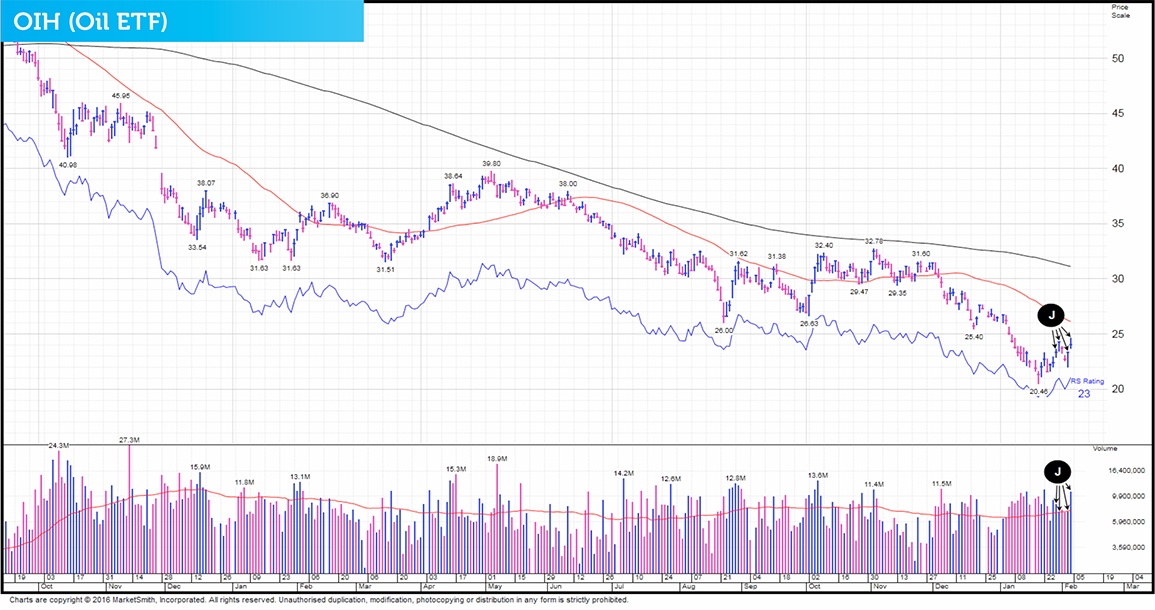Select the 20 value on the price scale
Screen dimensions: 1155x610
[x=1119, y=390]
